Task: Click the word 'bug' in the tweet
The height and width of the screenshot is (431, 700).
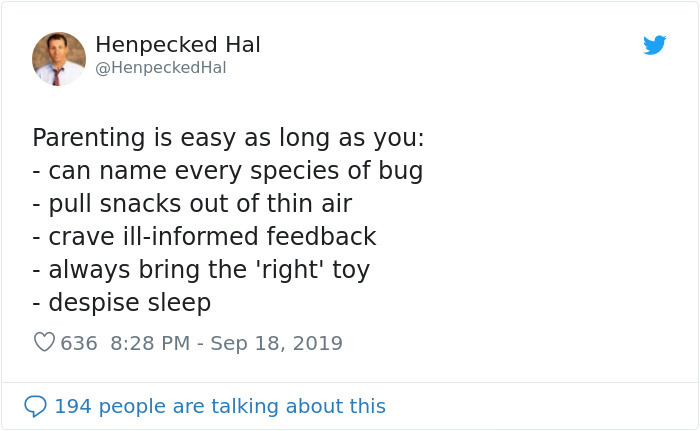Action: coord(402,171)
